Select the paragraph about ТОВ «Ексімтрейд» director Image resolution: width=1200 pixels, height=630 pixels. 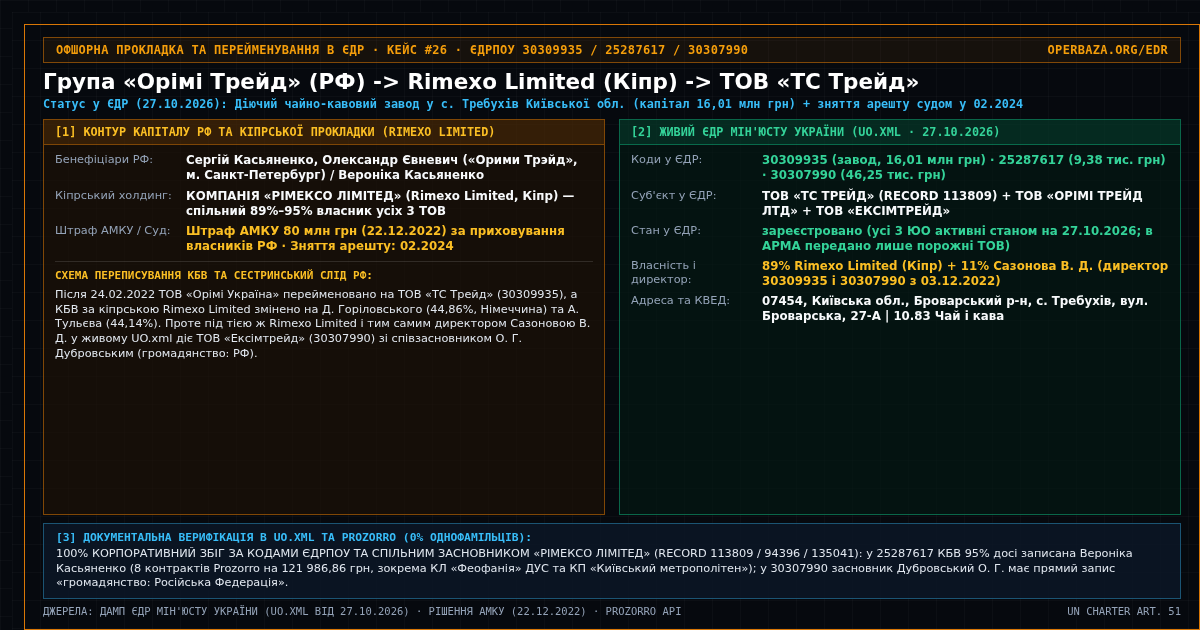[324, 323]
